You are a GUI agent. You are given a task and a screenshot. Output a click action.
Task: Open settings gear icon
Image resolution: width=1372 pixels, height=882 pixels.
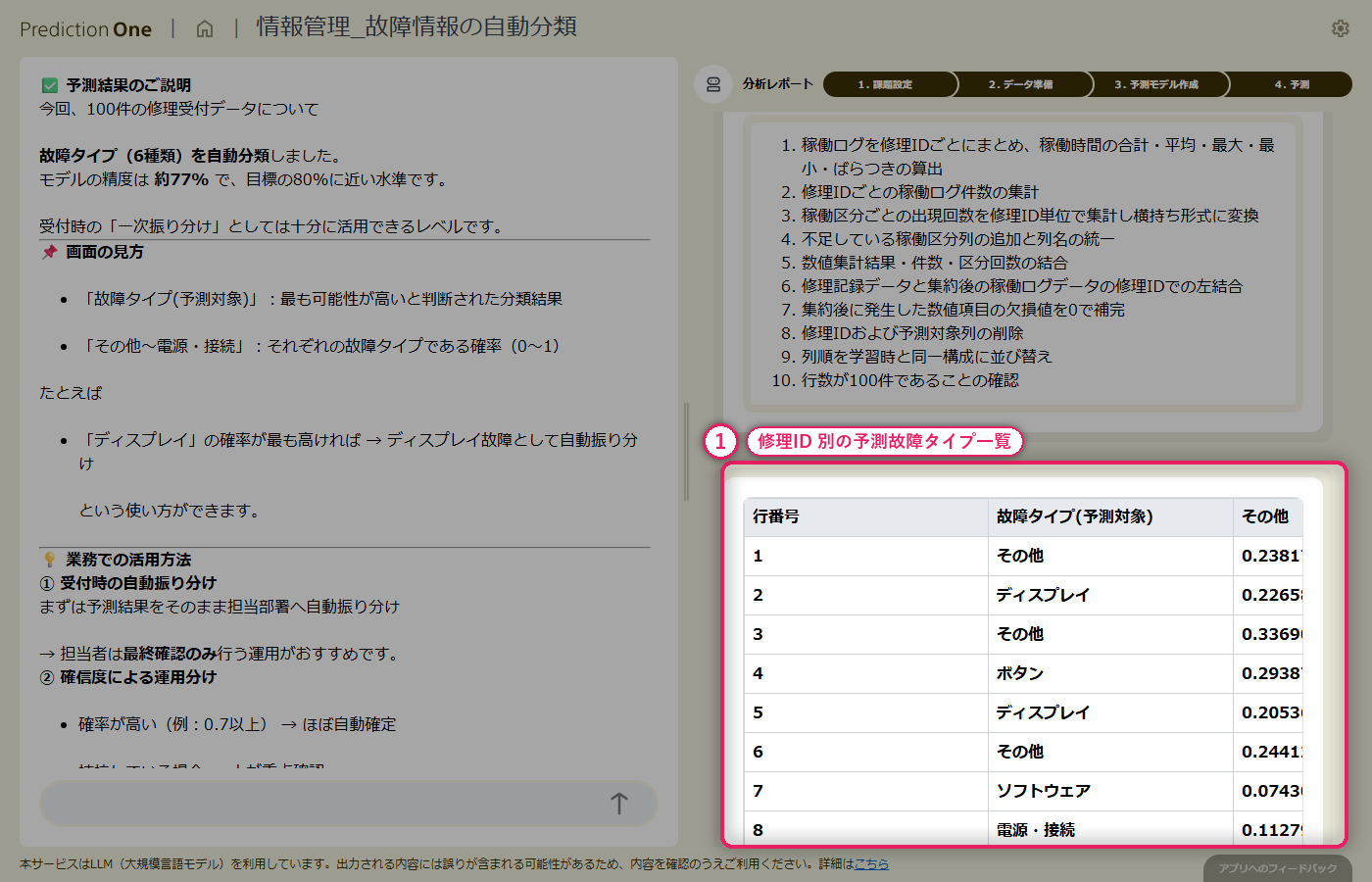tap(1341, 28)
